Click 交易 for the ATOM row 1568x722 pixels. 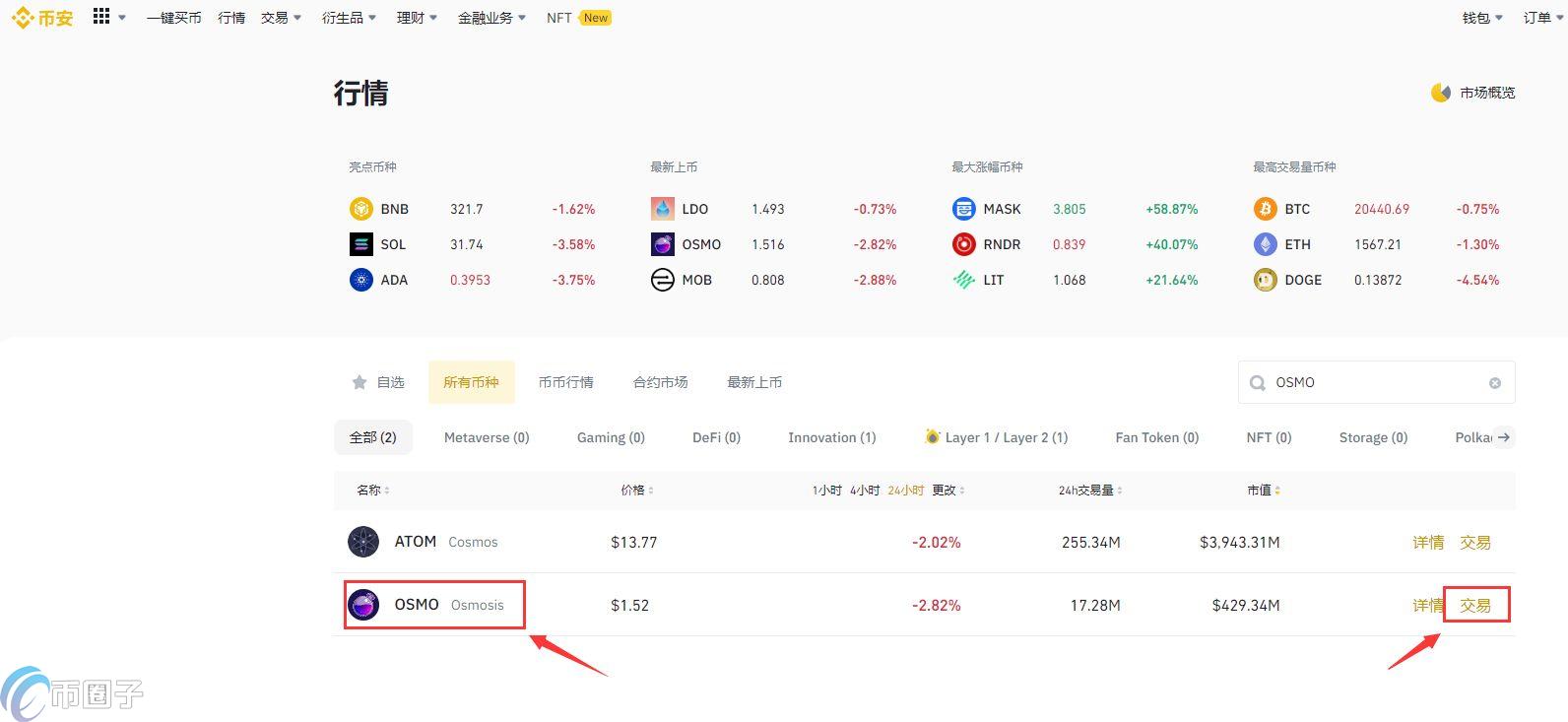point(1475,543)
